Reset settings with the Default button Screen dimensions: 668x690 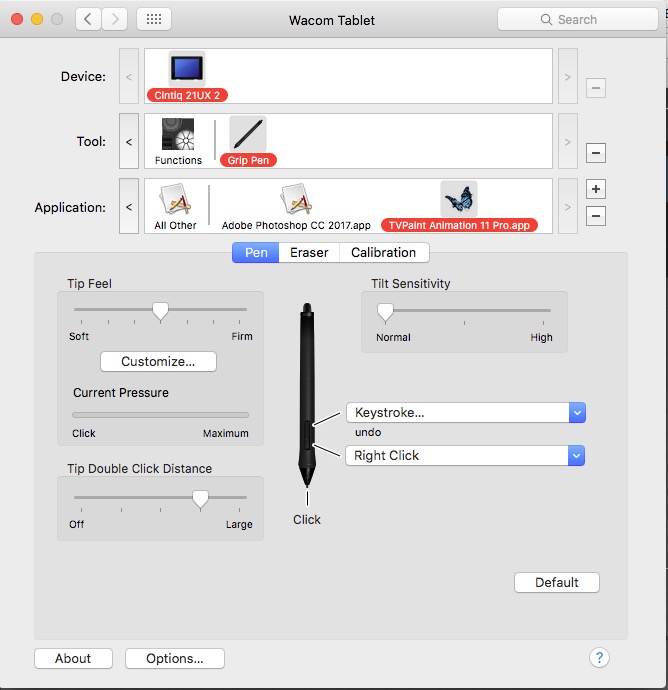(x=557, y=583)
